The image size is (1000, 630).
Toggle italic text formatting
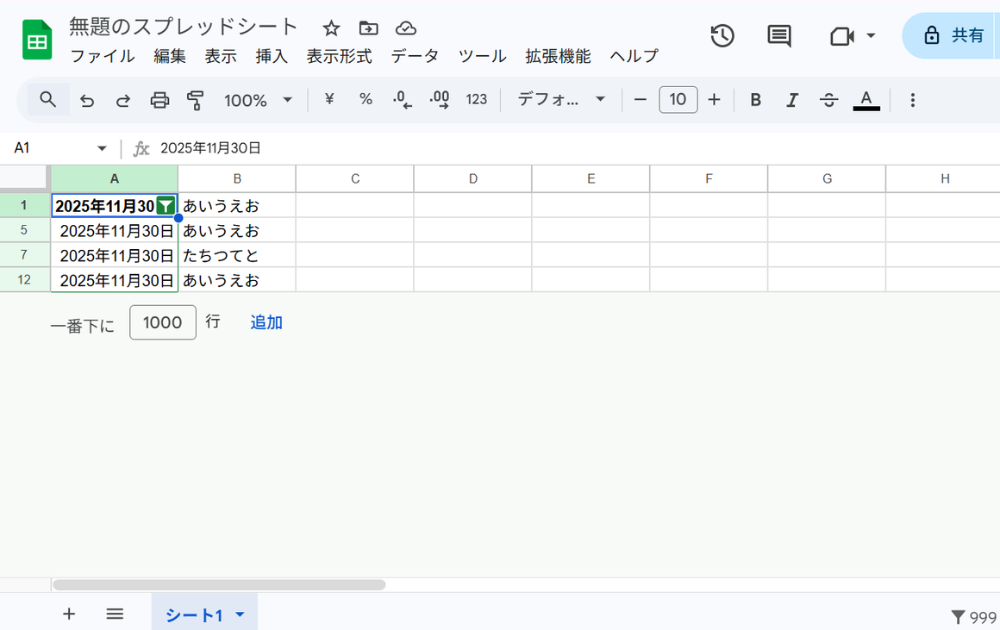click(x=792, y=100)
